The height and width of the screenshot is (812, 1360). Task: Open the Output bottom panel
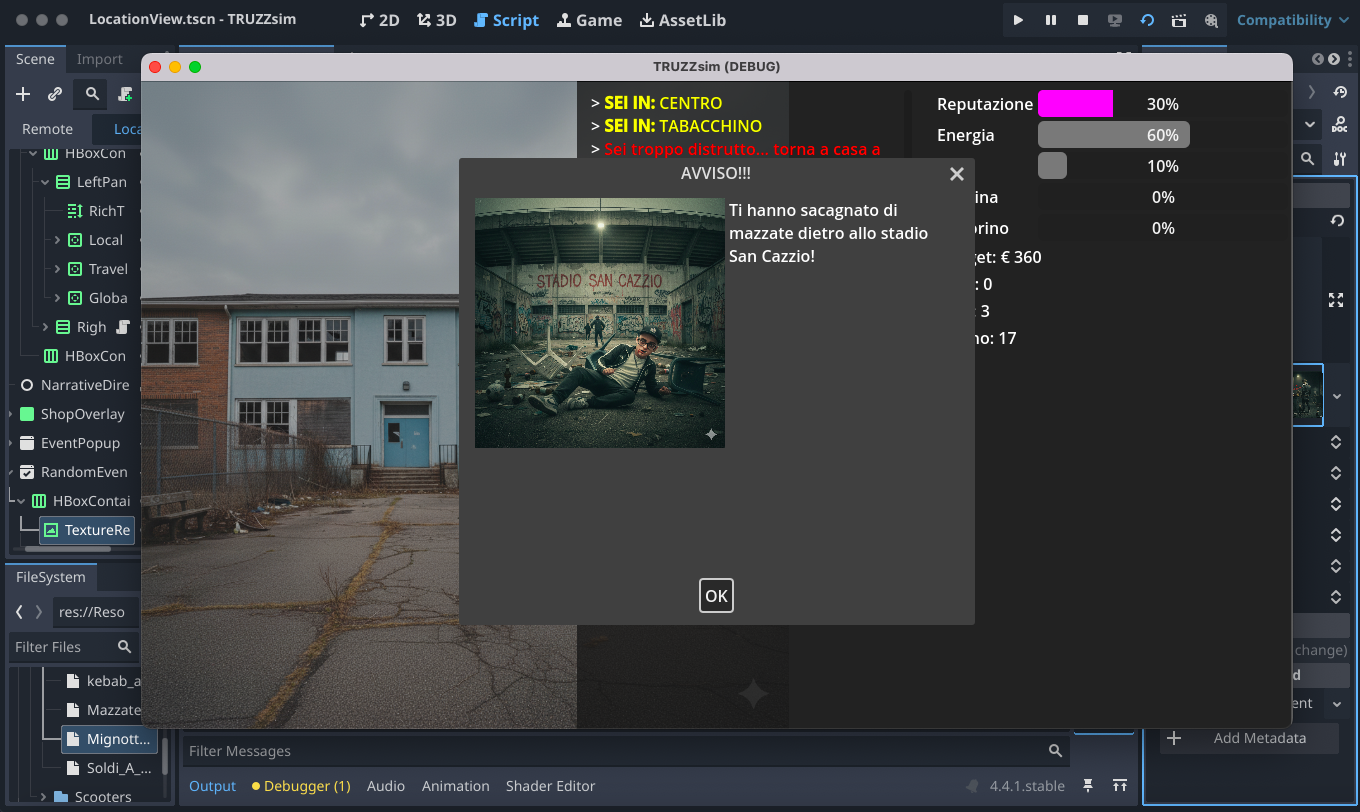[x=213, y=786]
